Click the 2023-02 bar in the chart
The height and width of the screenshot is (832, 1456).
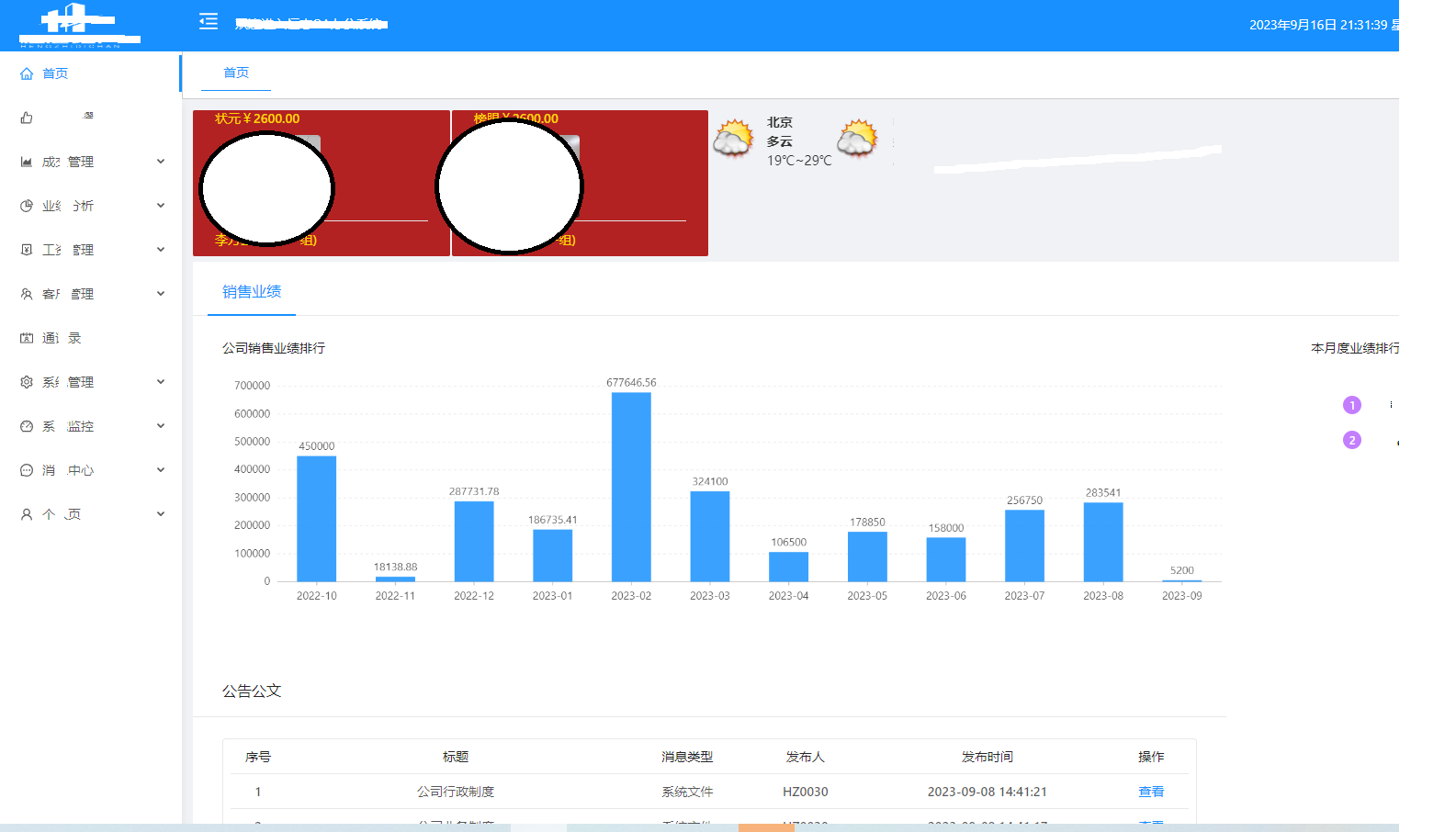coord(631,487)
